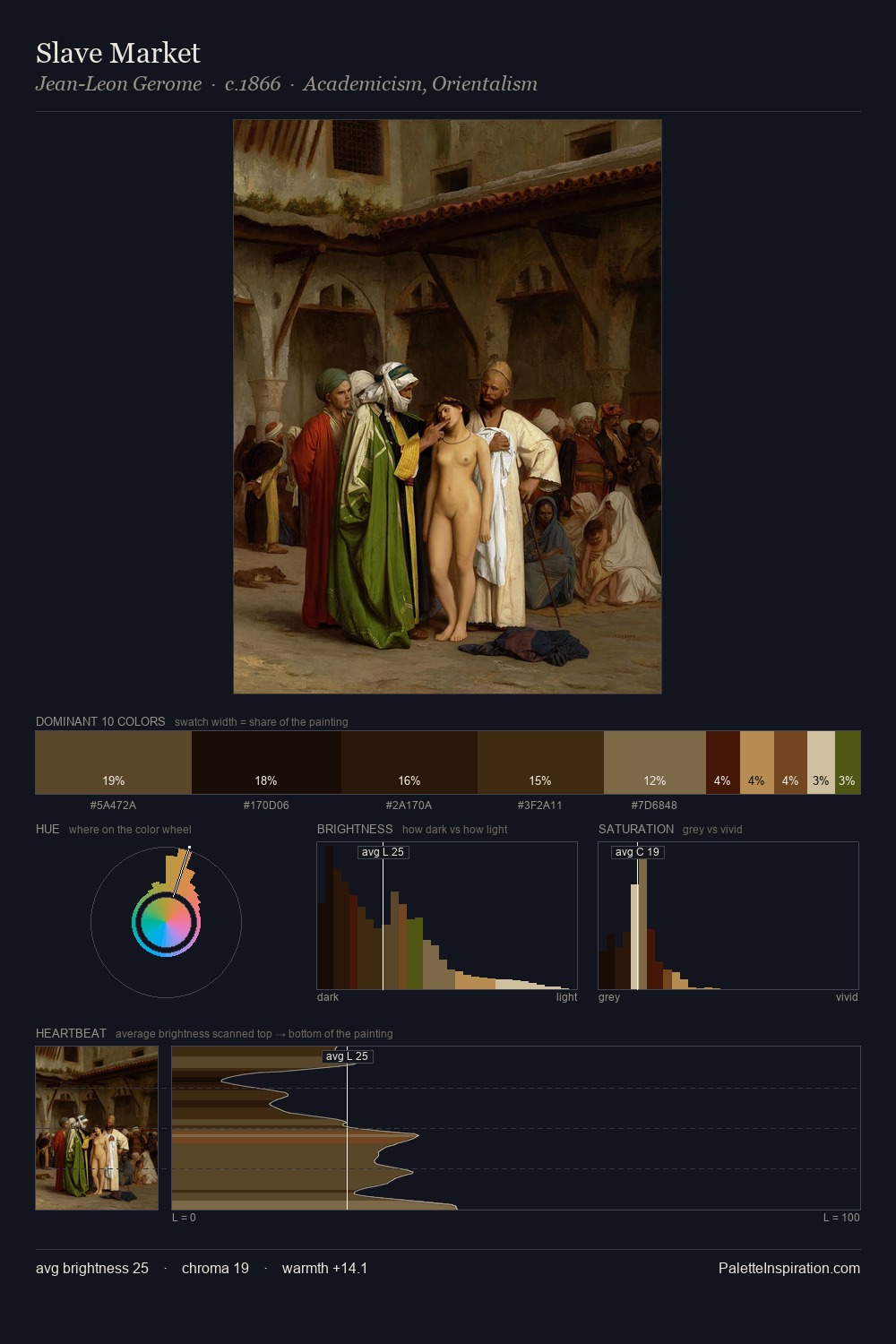
Task: Click the "Slave Market" title
Action: (118, 53)
